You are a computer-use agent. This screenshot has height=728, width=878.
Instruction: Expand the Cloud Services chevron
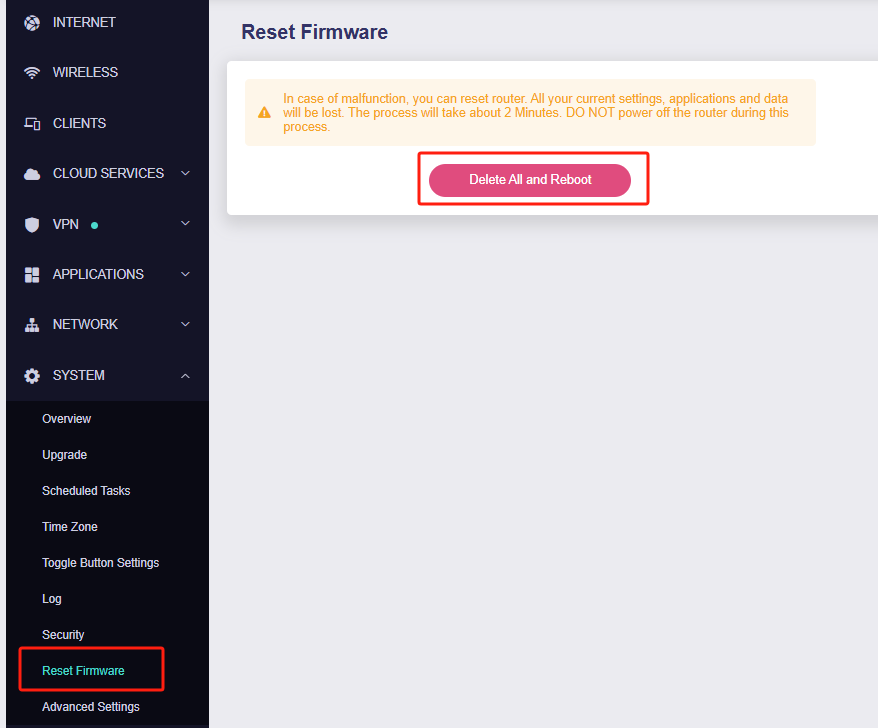(x=185, y=173)
